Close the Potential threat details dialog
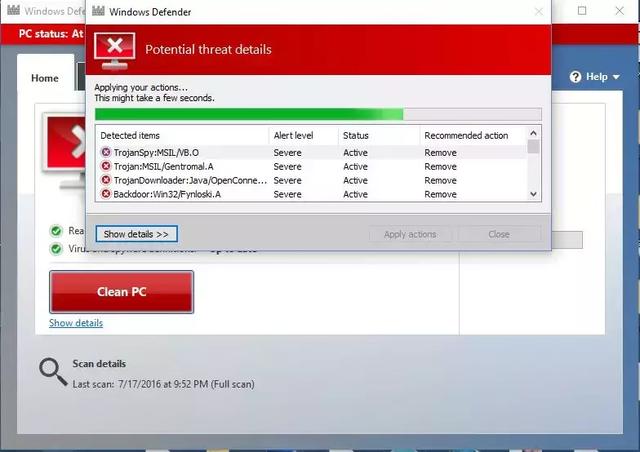 click(540, 12)
